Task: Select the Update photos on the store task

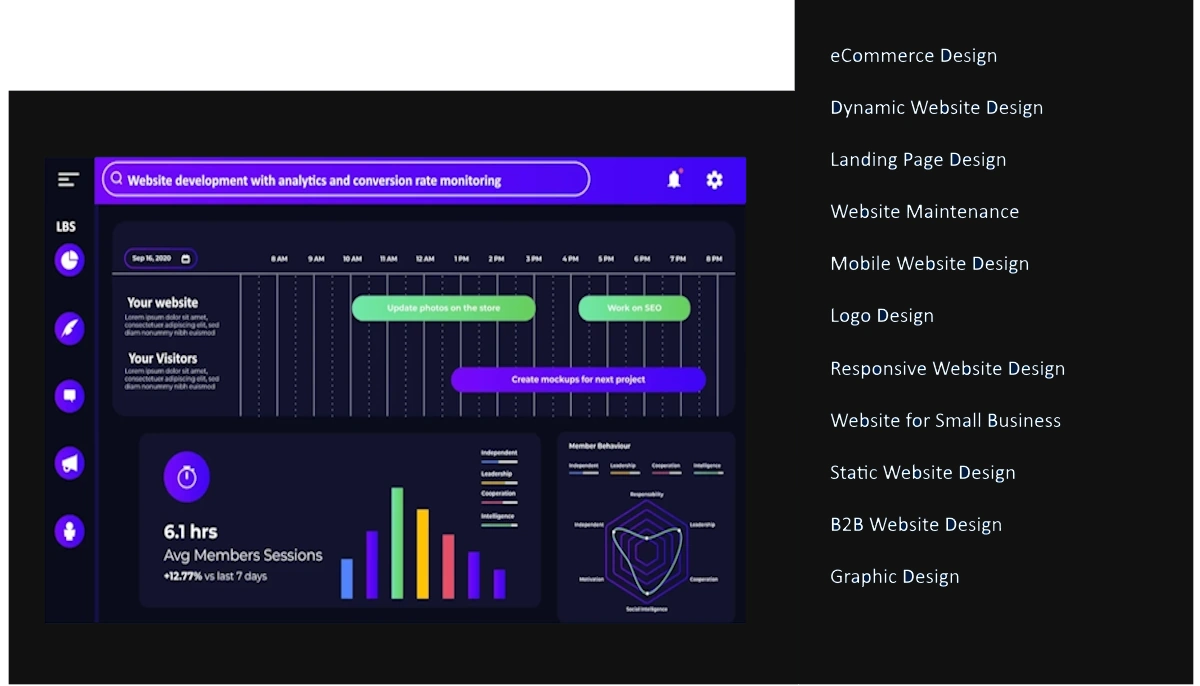Action: click(x=443, y=308)
